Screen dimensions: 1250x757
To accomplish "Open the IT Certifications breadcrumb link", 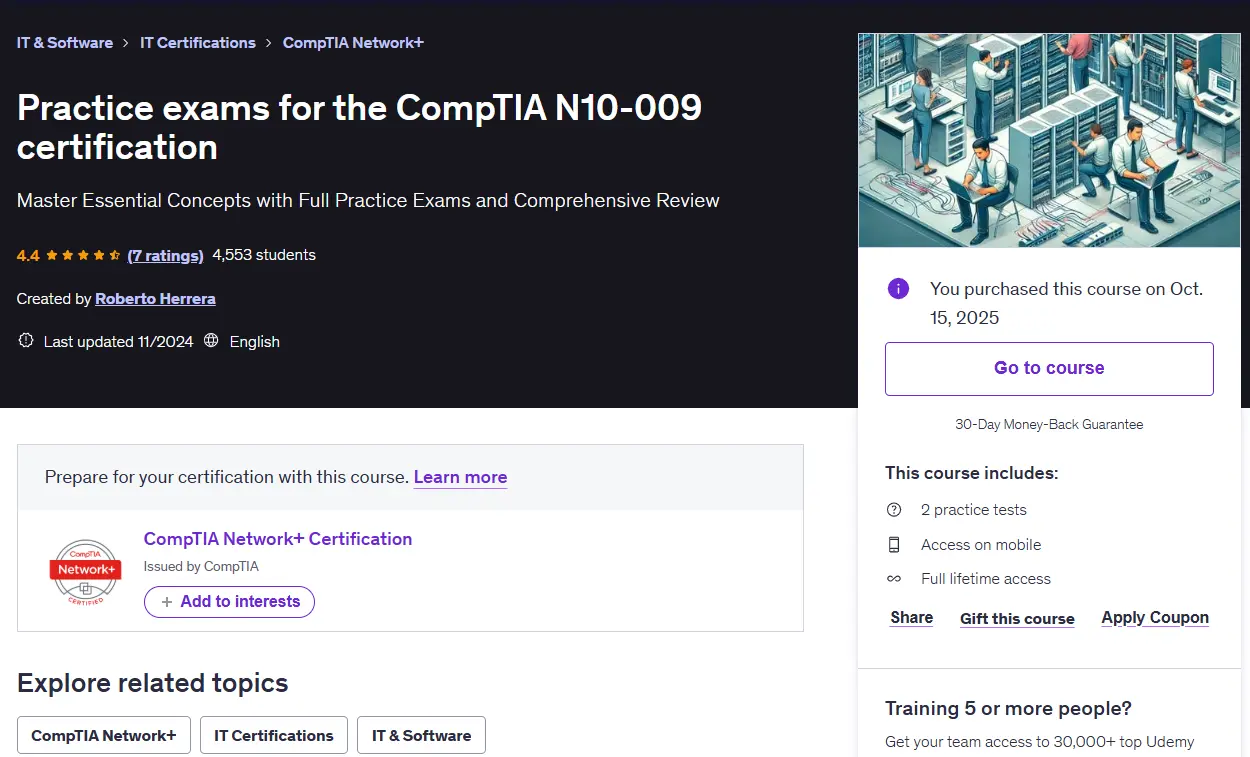I will pyautogui.click(x=198, y=43).
